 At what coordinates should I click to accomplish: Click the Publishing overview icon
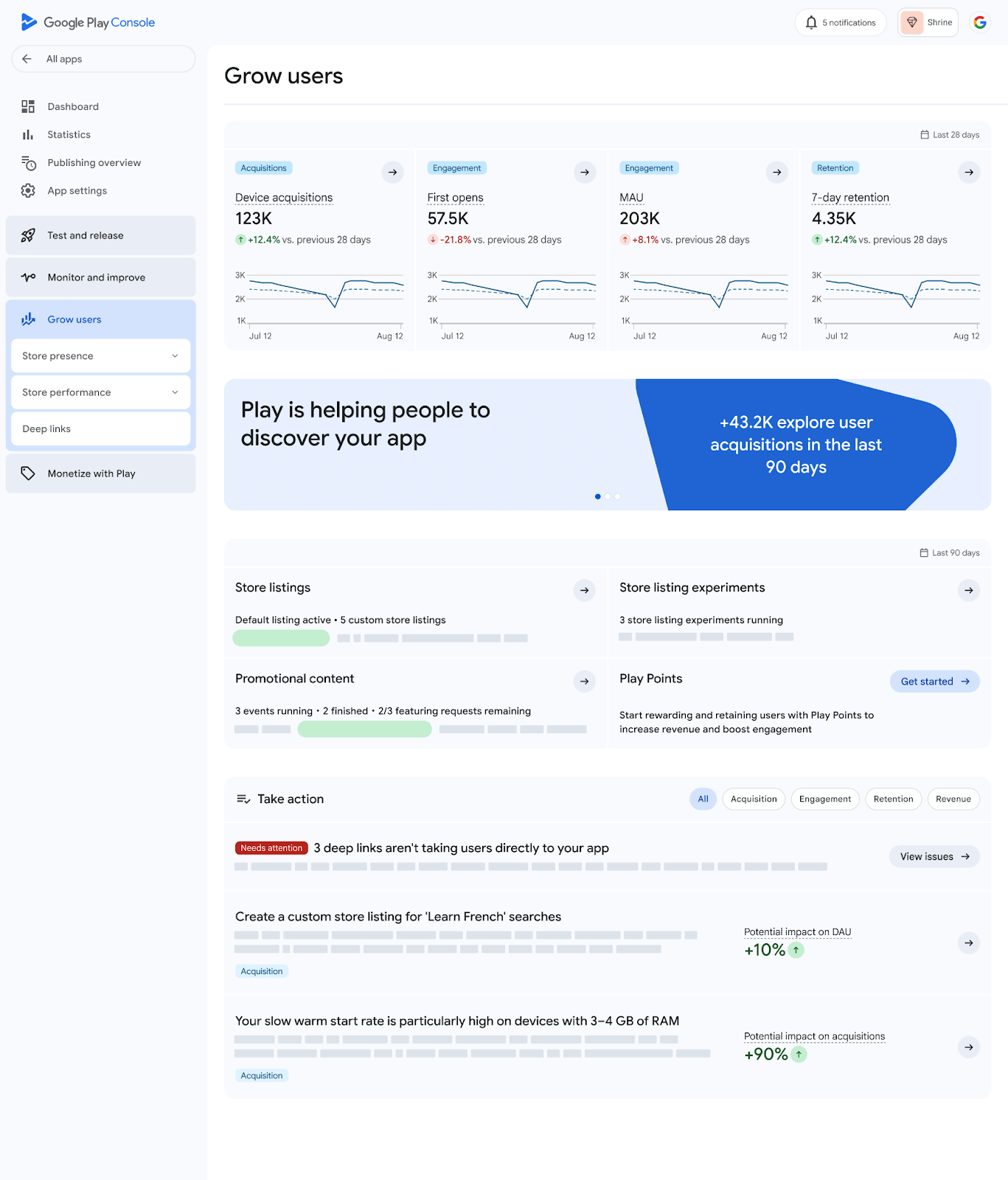[28, 163]
